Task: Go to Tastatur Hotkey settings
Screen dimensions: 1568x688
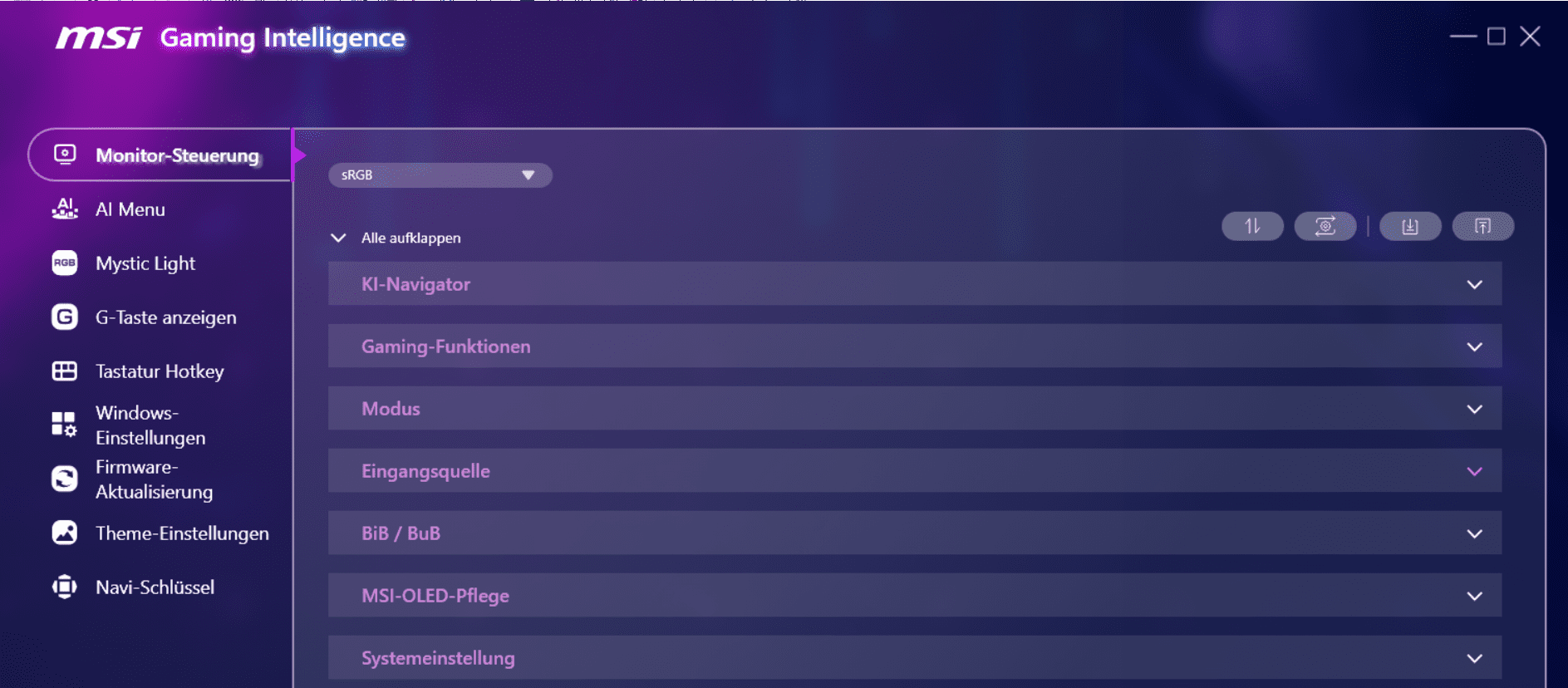Action: point(160,371)
